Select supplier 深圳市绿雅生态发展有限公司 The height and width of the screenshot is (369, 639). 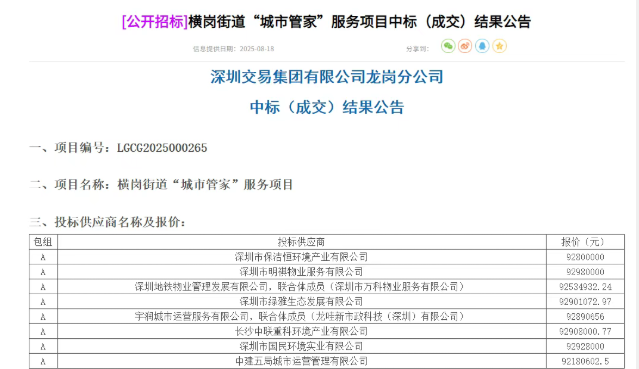[302, 302]
